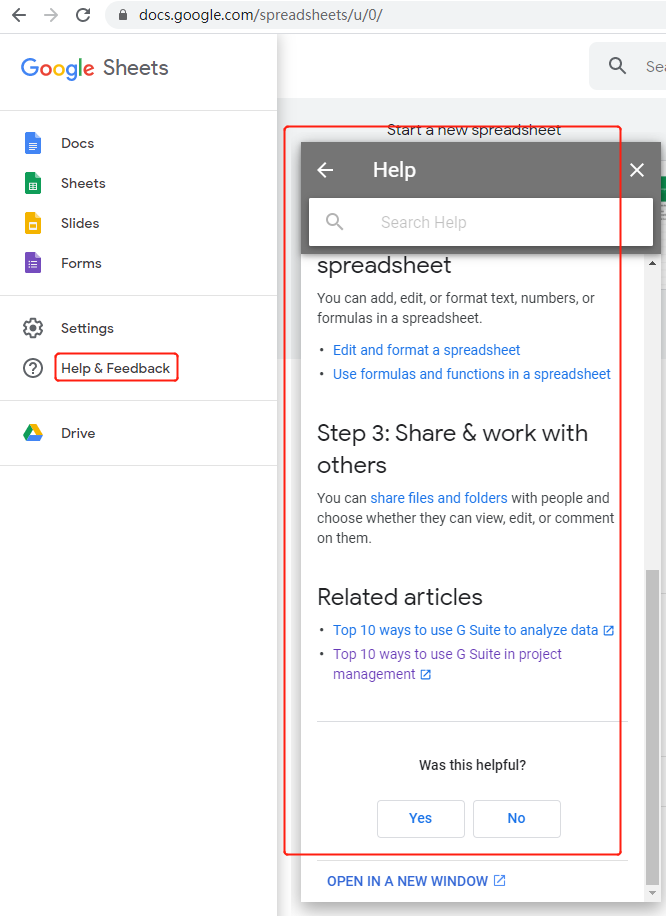
Task: Click the open-in-new-window arrow icon
Action: pyautogui.click(x=500, y=880)
